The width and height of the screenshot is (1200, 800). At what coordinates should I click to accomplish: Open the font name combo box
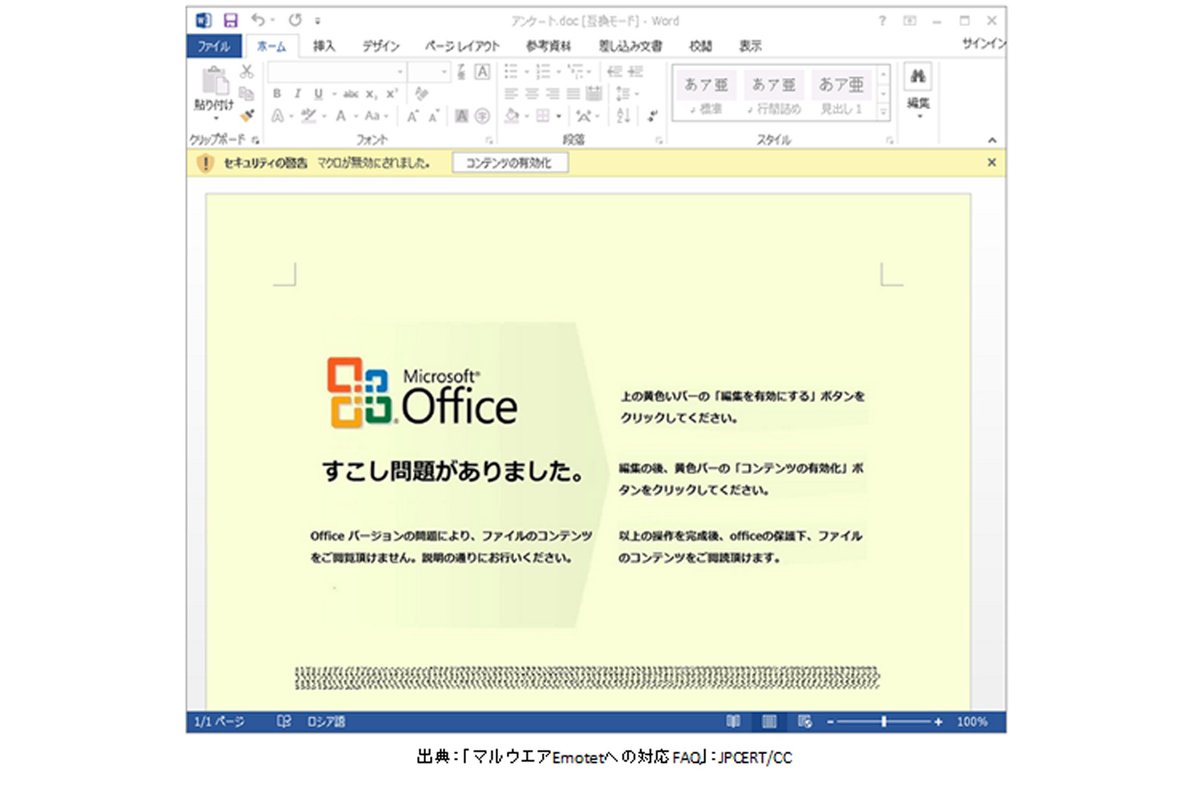[x=336, y=72]
